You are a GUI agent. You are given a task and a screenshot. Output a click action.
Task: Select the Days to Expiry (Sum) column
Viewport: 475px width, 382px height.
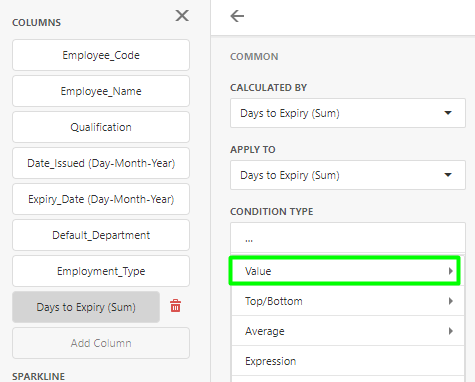click(86, 307)
